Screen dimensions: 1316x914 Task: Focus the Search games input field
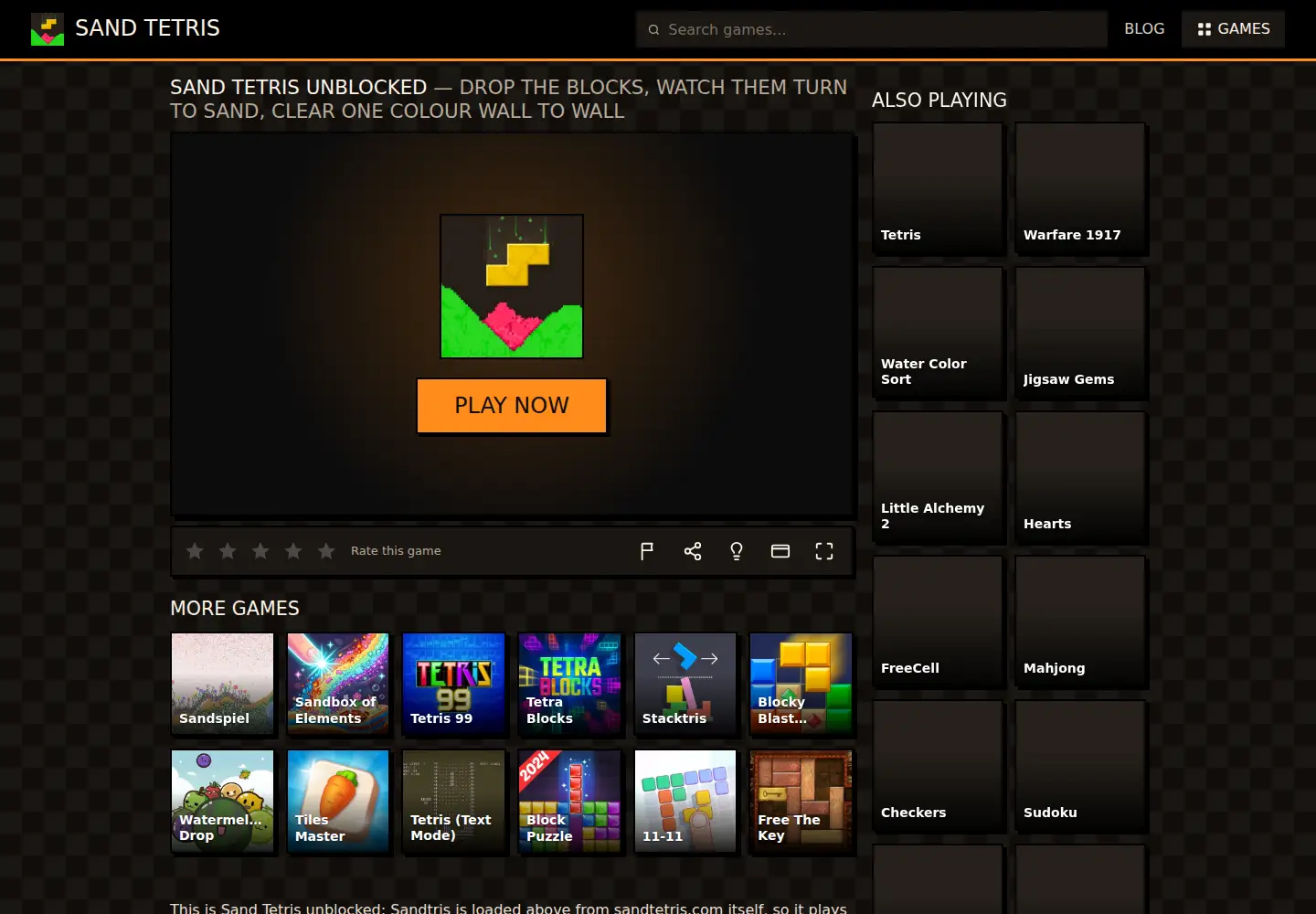point(872,29)
